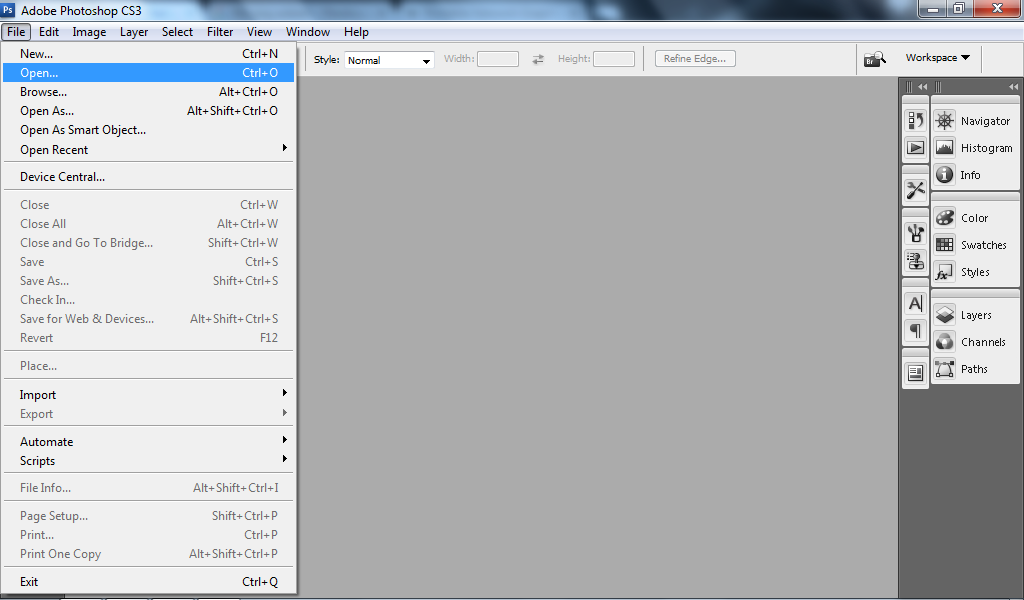Open the Tool Presets panel icon
Viewport: 1024px width, 600px height.
click(916, 190)
